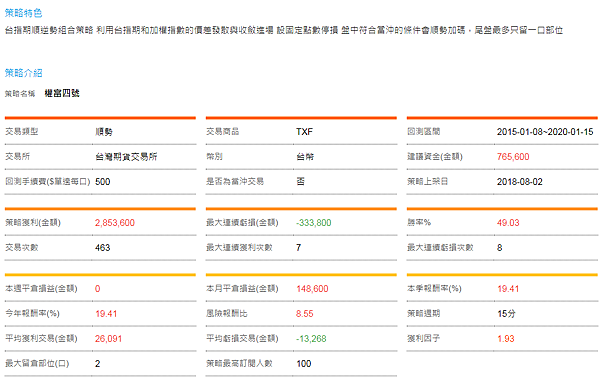This screenshot has height=381, width=600.
Task: Click the 最大連續虧損次數 value 8
Action: 500,247
